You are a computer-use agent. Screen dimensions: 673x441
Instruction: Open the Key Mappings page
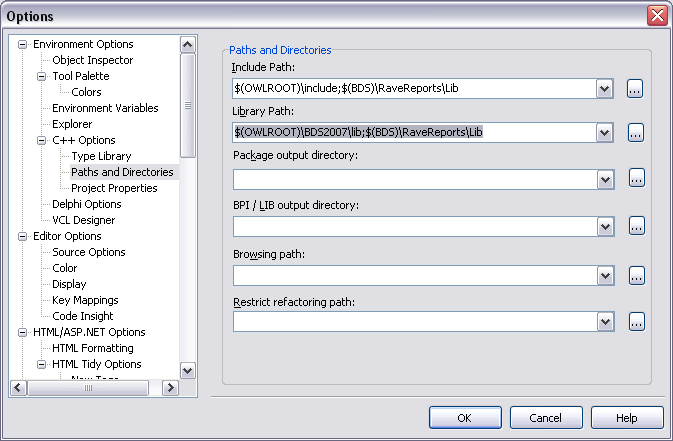[x=85, y=300]
